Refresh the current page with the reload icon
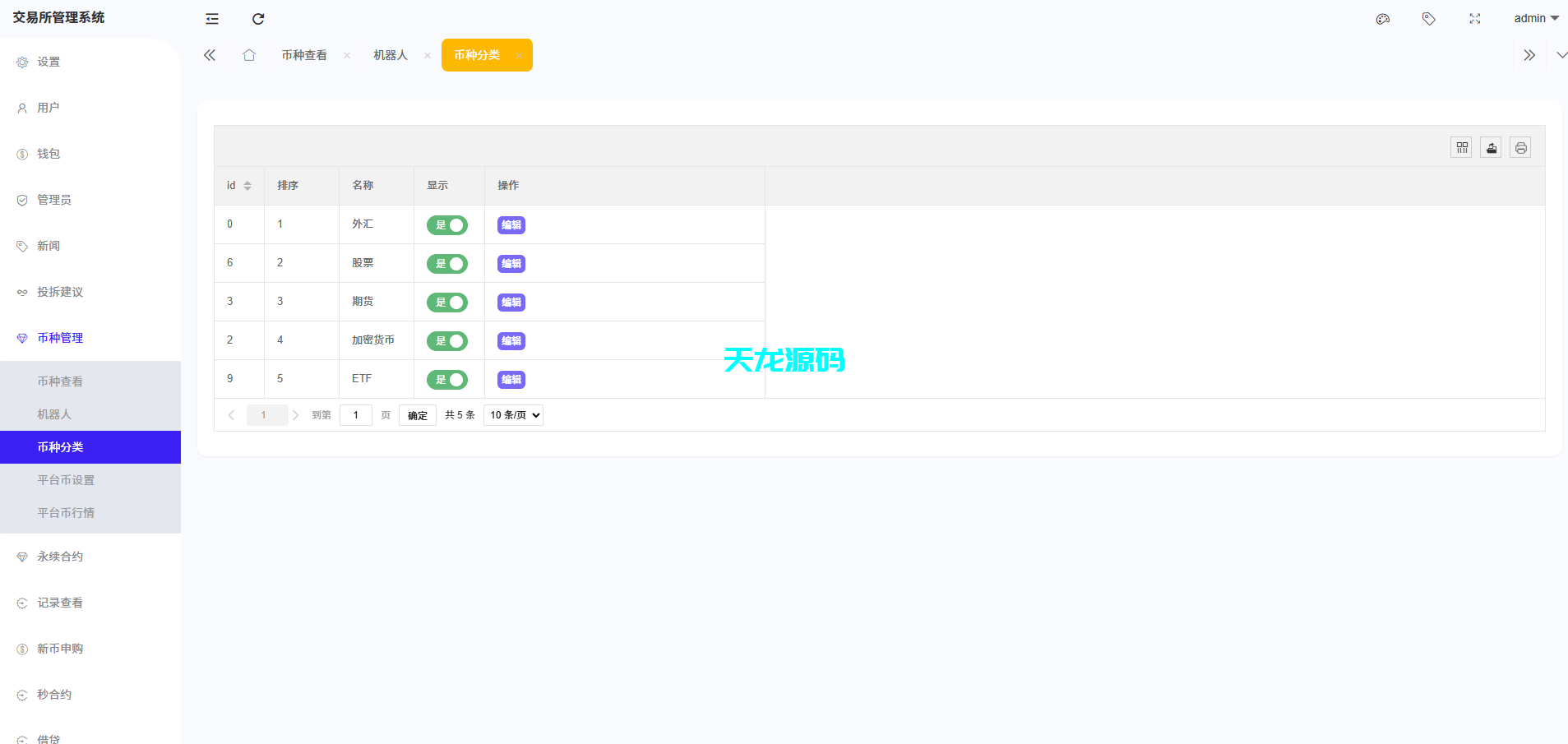 click(x=258, y=18)
